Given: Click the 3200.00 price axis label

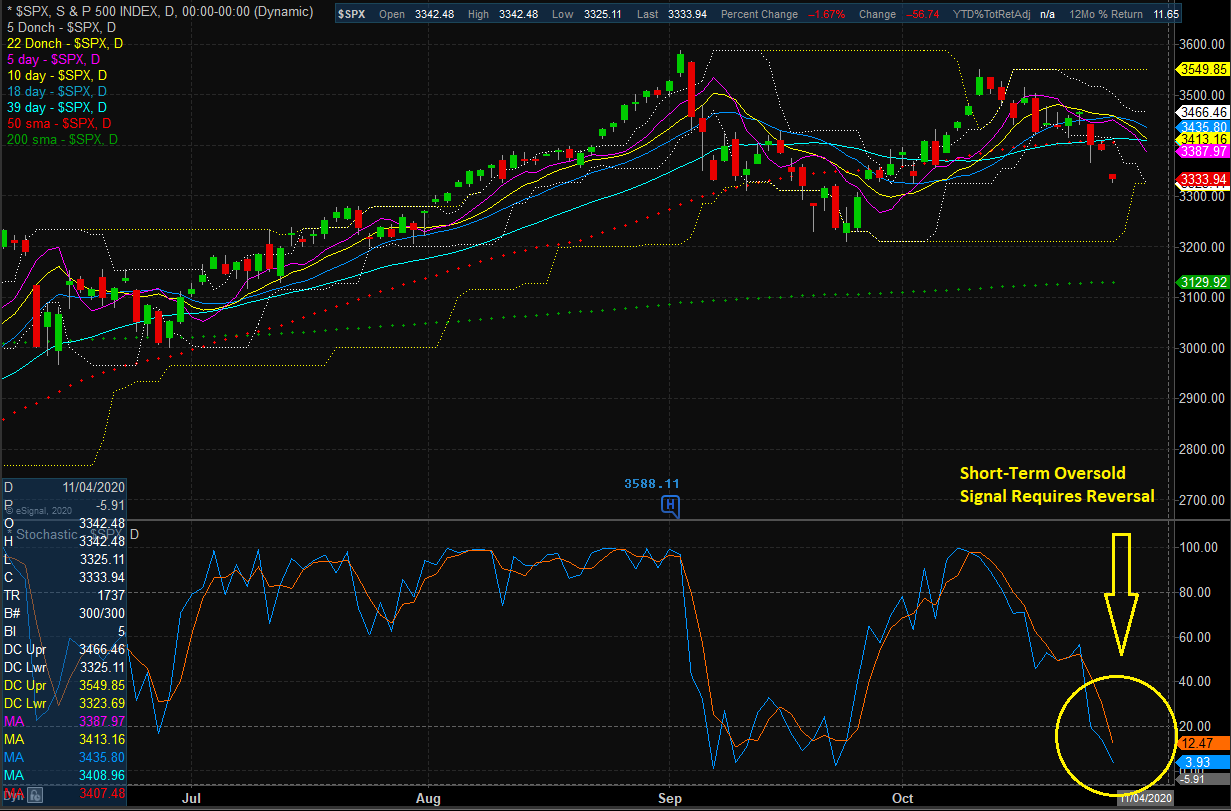Looking at the screenshot, I should (1203, 247).
